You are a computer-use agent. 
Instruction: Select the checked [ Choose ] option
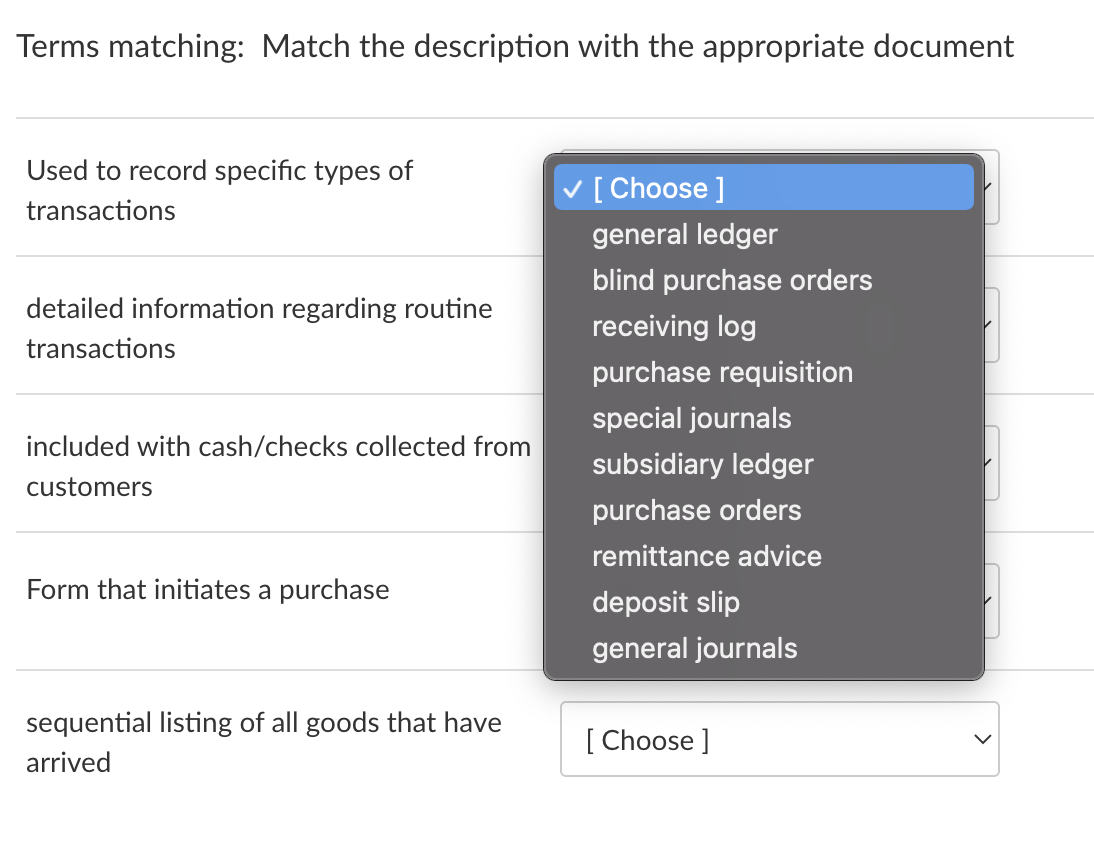tap(763, 188)
